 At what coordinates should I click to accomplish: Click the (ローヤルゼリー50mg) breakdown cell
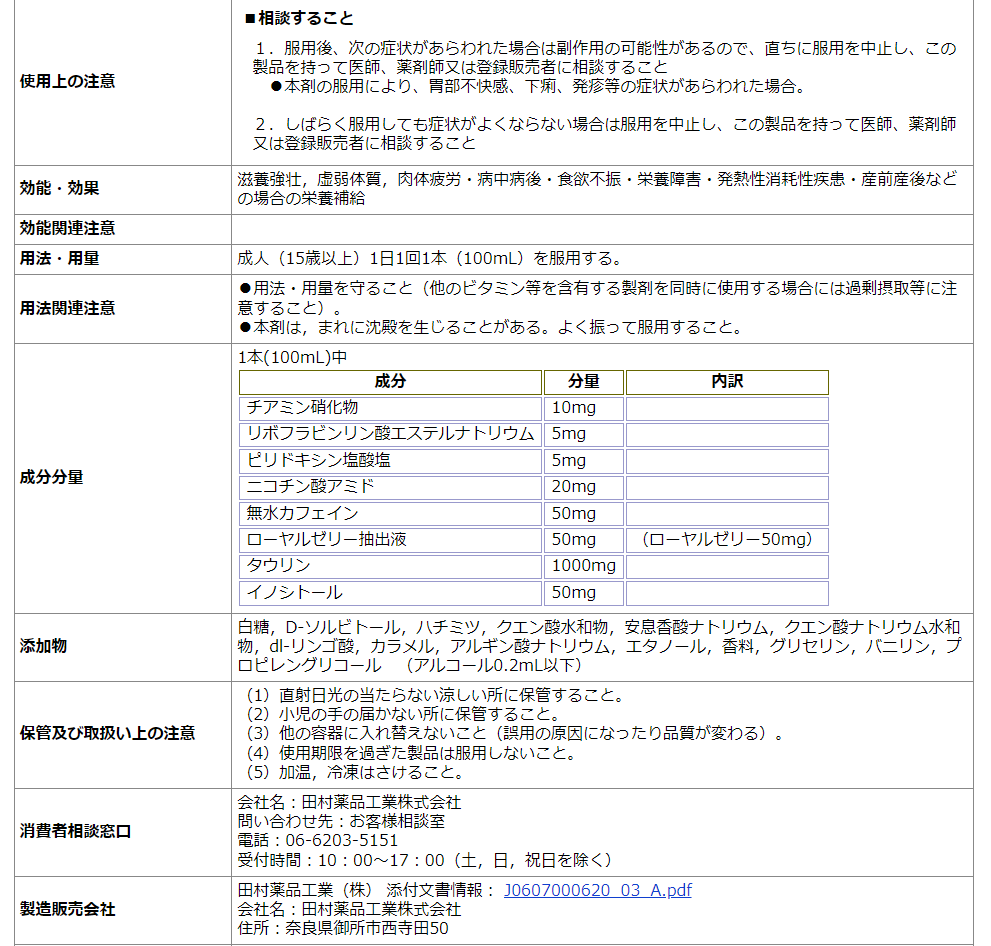click(x=727, y=540)
